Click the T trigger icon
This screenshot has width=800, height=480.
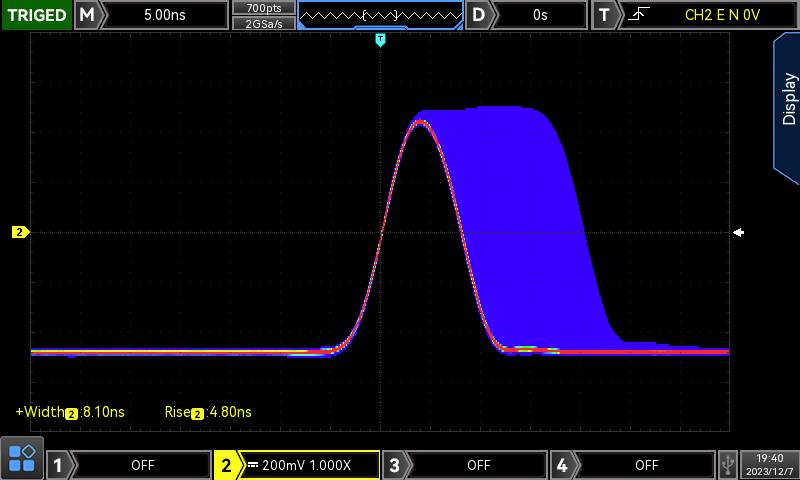point(604,15)
